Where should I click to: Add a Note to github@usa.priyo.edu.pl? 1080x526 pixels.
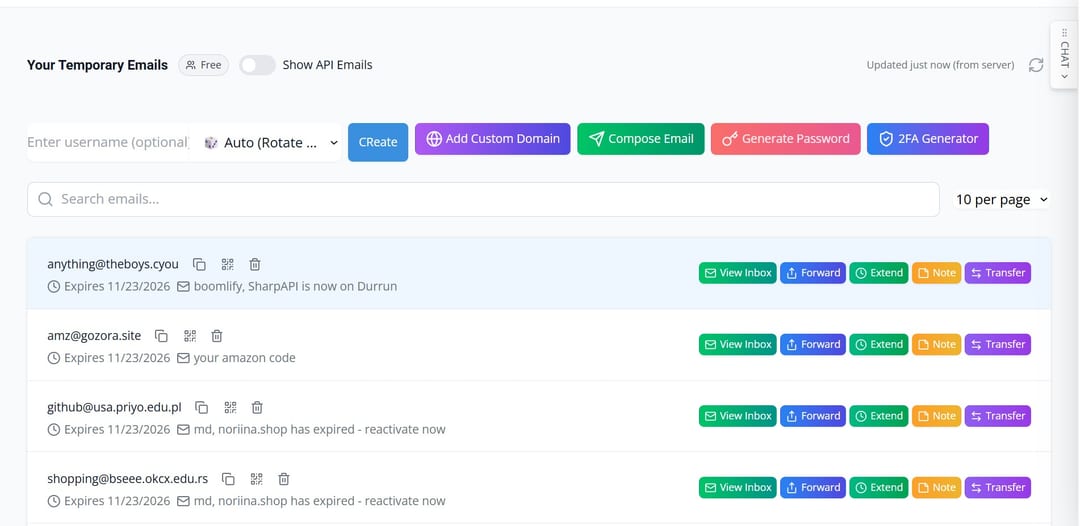click(x=936, y=416)
